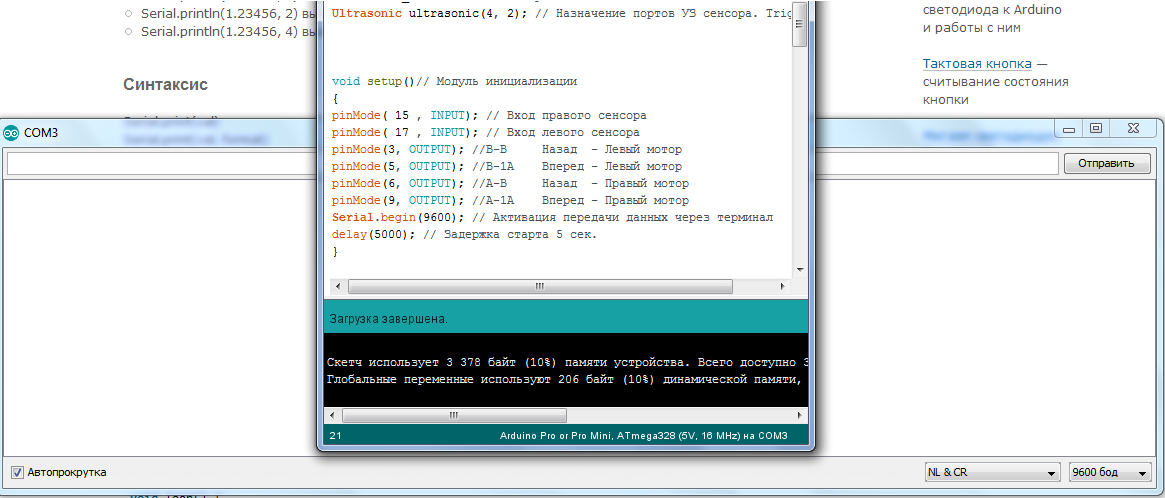The image size is (1165, 498).
Task: Click code editor horizontal scrollbar right arrow
Action: (784, 286)
